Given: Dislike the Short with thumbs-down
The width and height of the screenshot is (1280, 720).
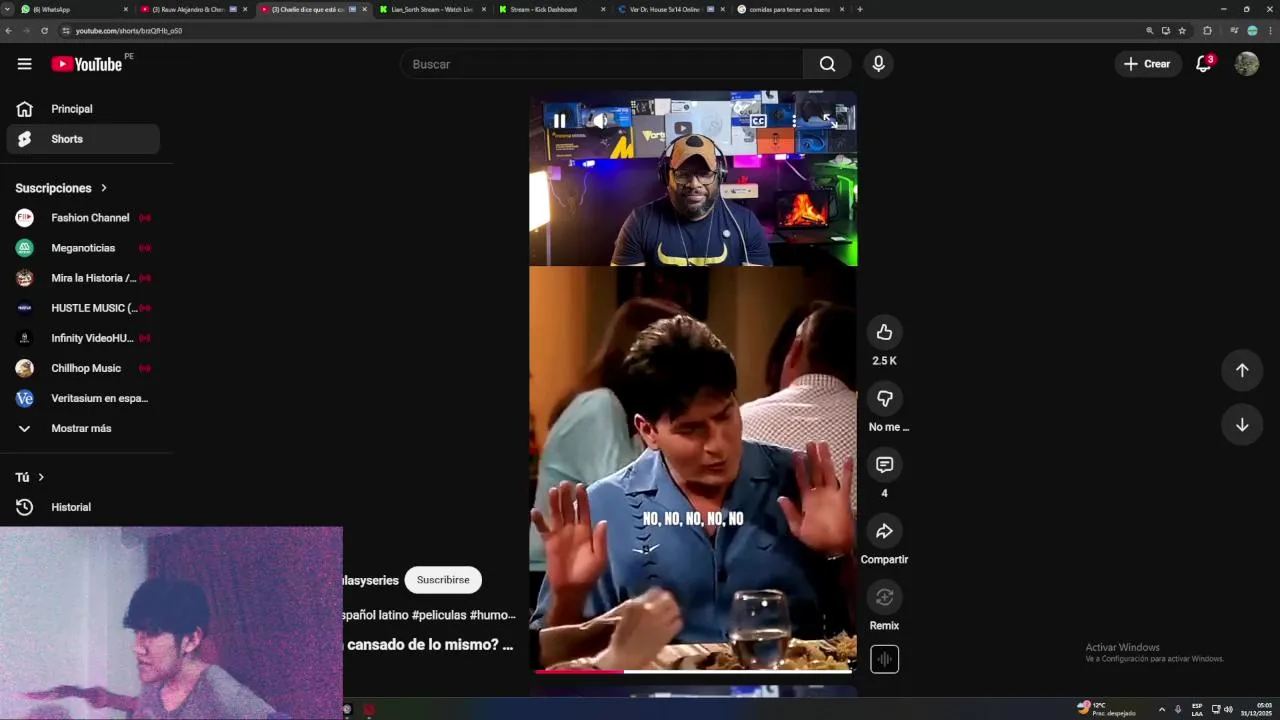Looking at the screenshot, I should click(x=884, y=398).
